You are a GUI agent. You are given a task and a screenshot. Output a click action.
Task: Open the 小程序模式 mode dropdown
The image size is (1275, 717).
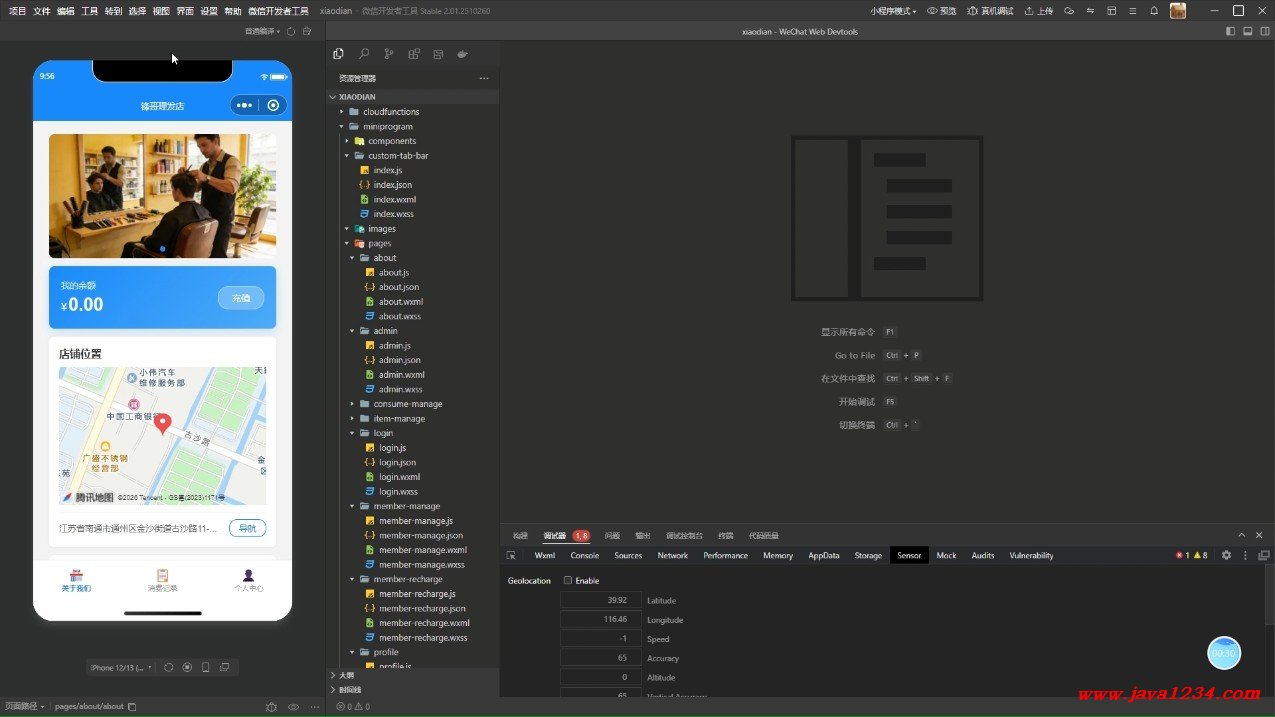(892, 11)
